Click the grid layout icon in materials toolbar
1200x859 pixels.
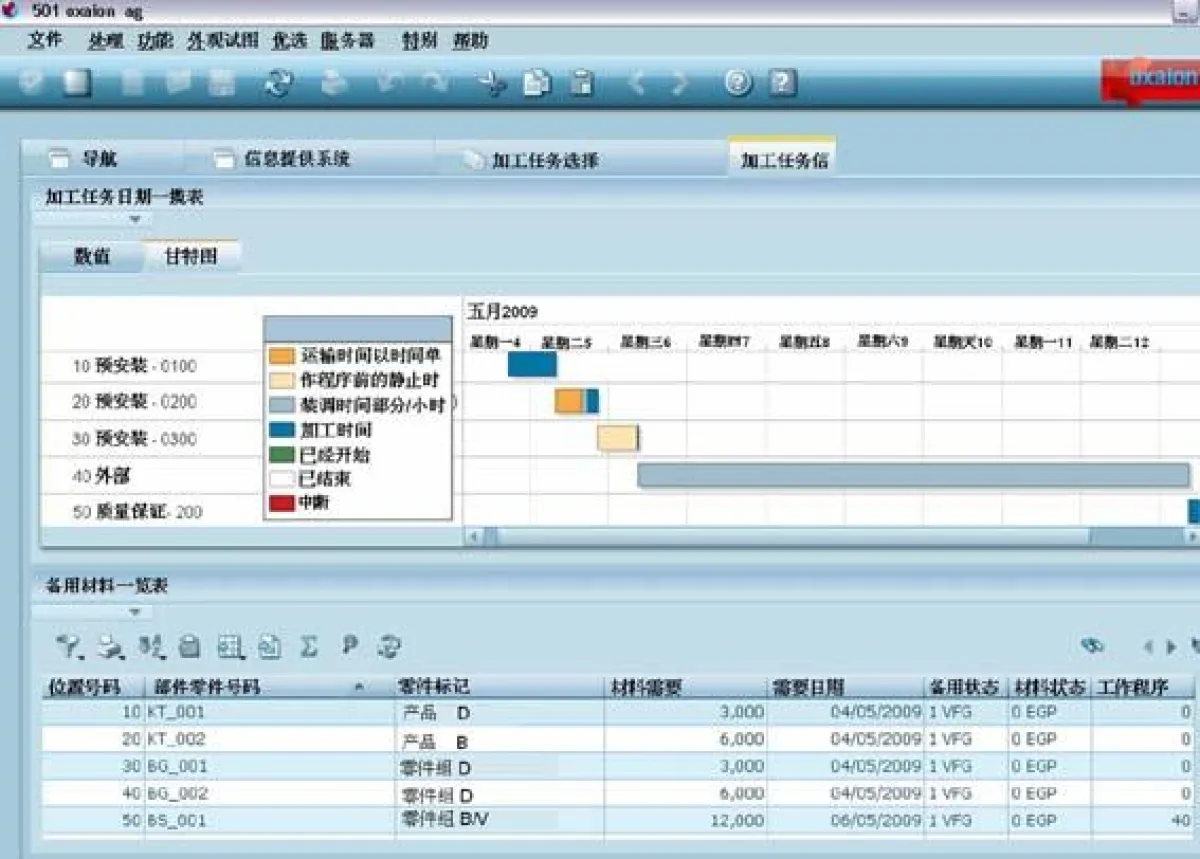pos(231,647)
